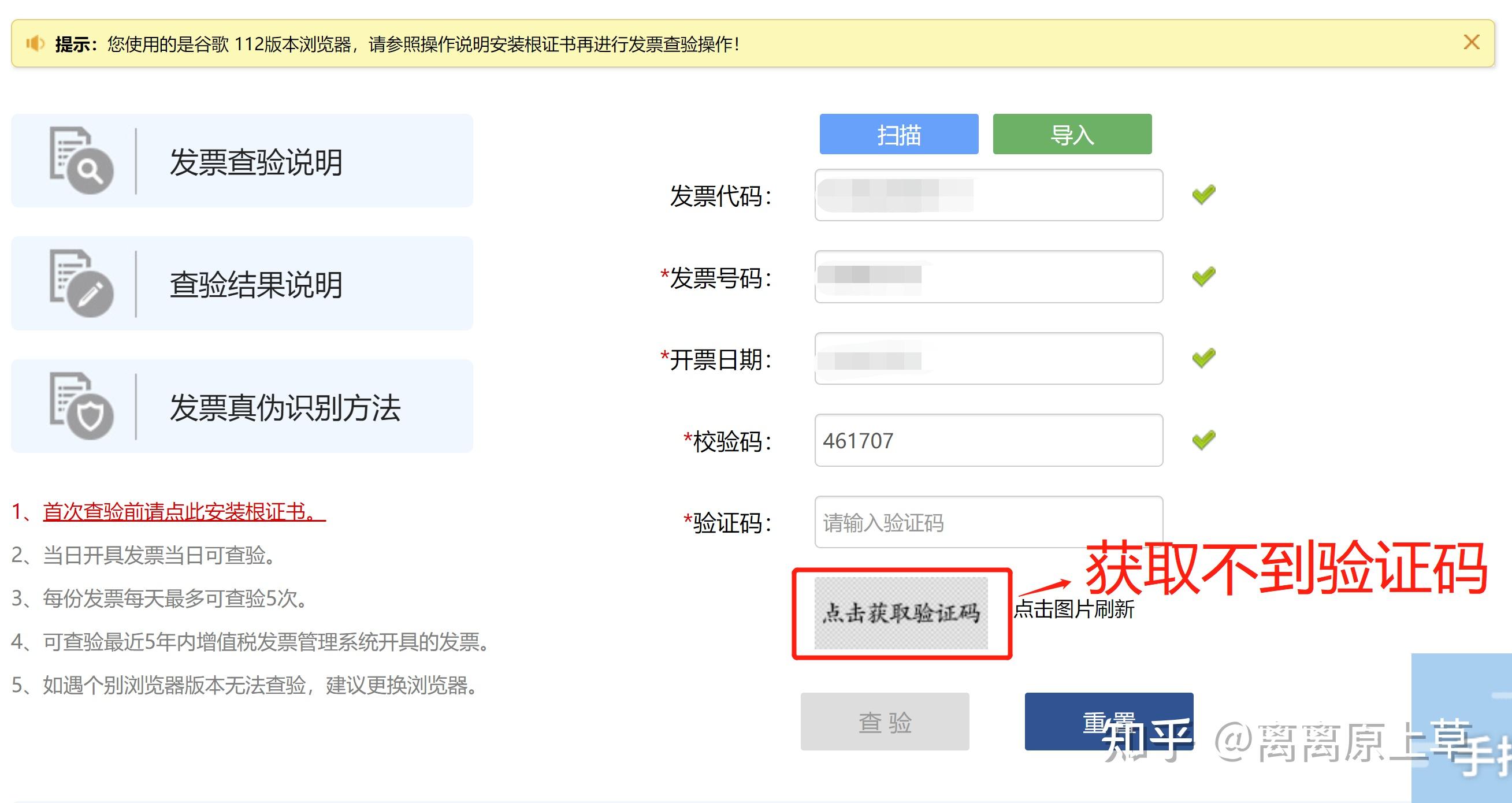
Task: Click the 验证码 input field
Action: 989,522
